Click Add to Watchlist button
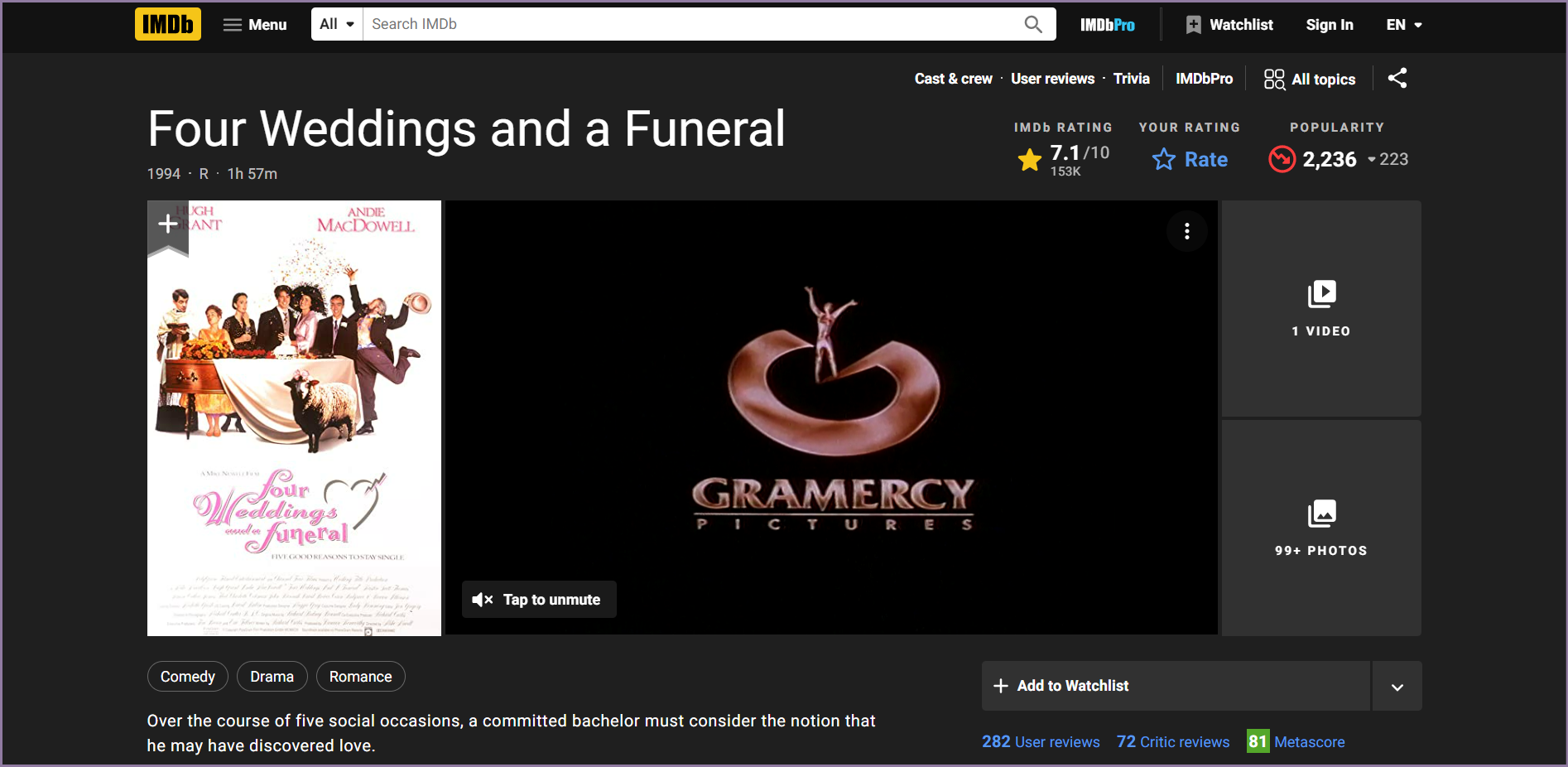Image resolution: width=1568 pixels, height=767 pixels. 1176,686
